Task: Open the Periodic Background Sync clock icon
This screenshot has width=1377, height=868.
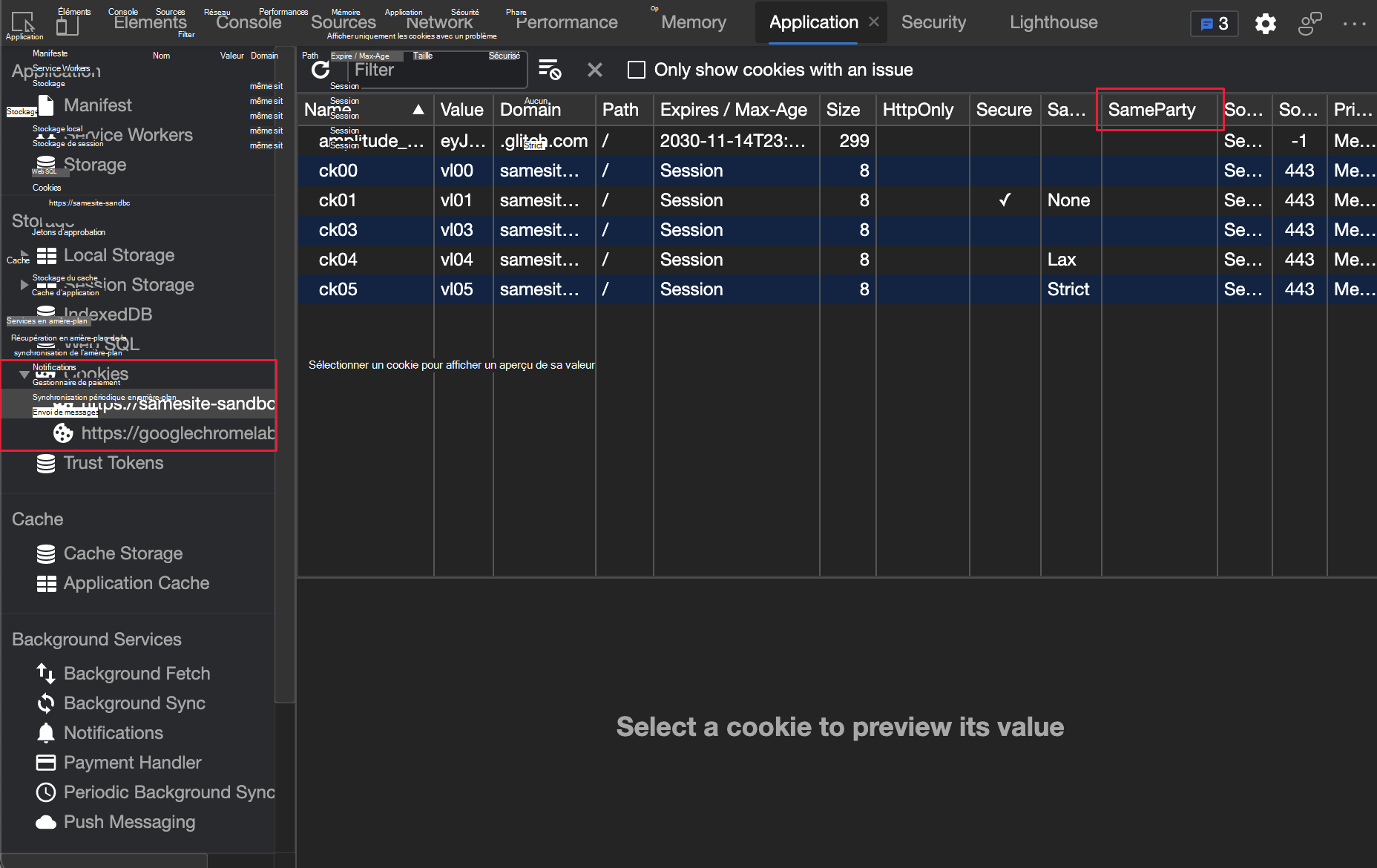Action: coord(46,792)
